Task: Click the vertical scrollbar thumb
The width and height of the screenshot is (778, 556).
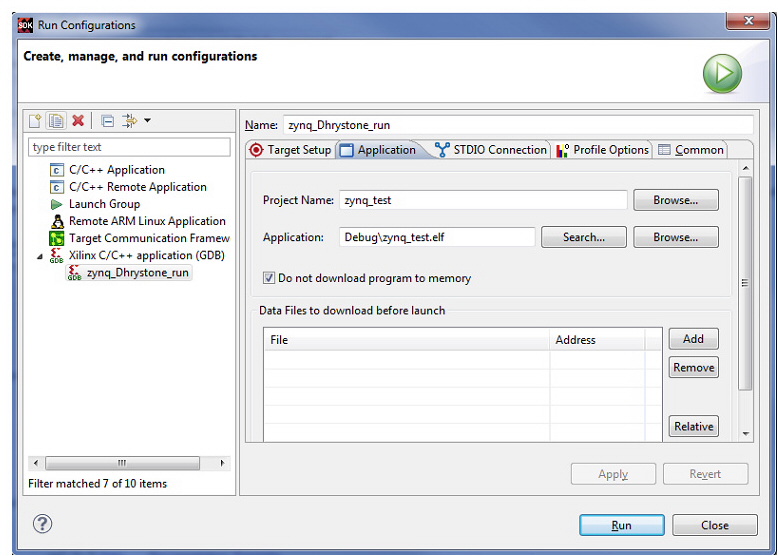Action: click(745, 283)
